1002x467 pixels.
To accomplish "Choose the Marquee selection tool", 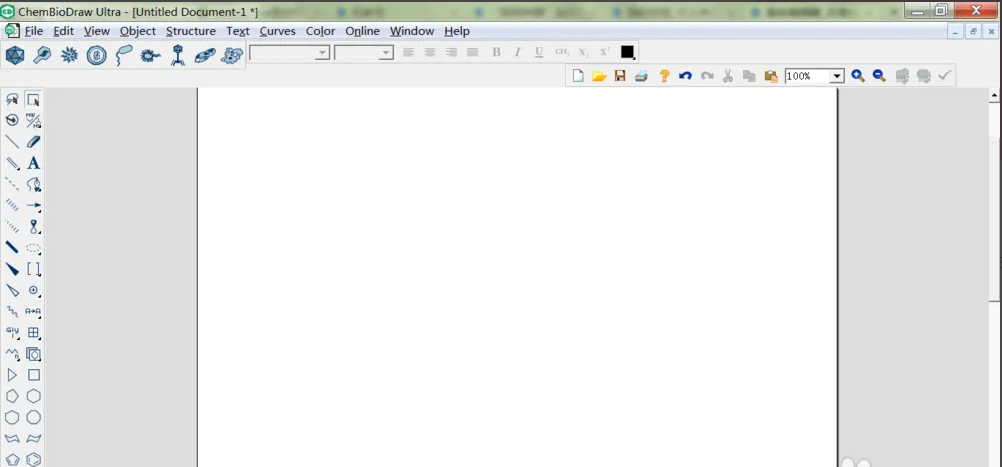I will [34, 100].
